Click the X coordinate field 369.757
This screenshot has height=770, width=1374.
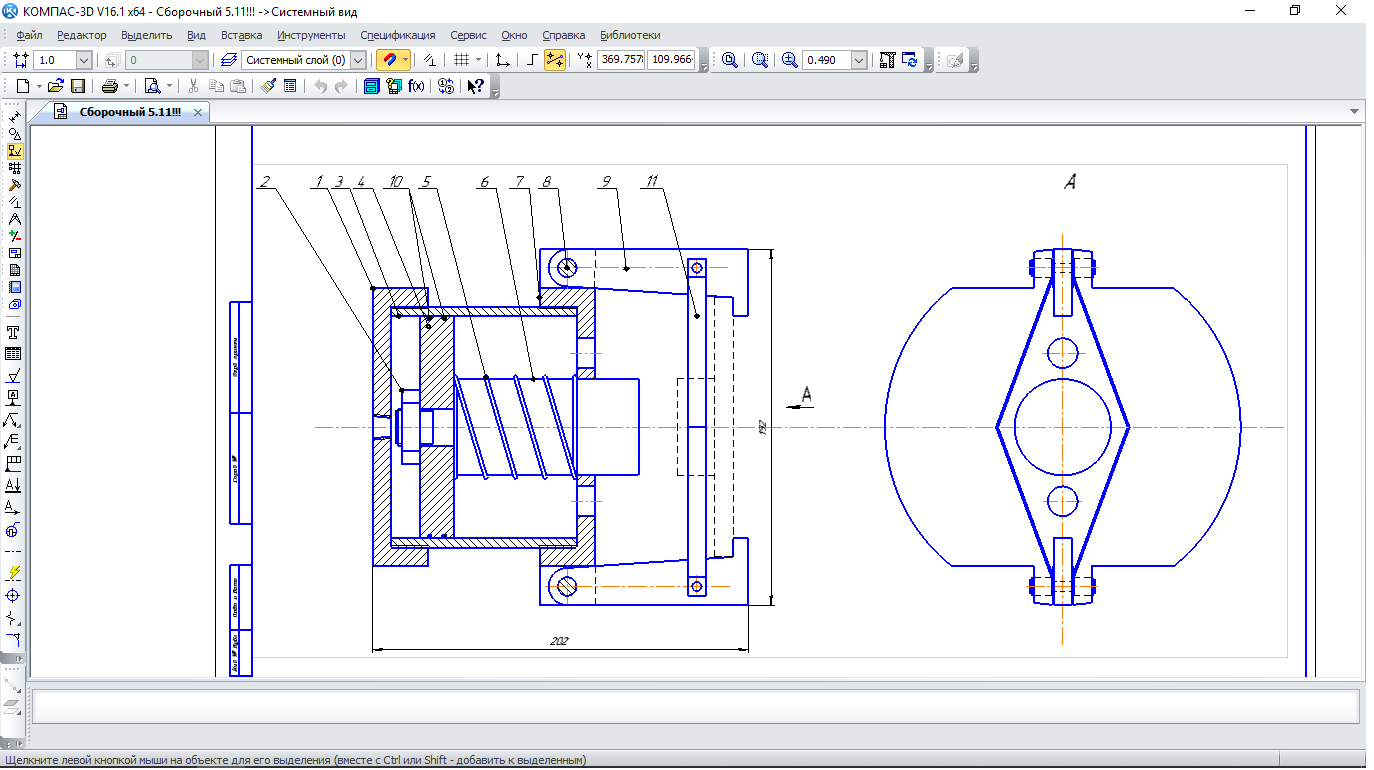pyautogui.click(x=621, y=60)
